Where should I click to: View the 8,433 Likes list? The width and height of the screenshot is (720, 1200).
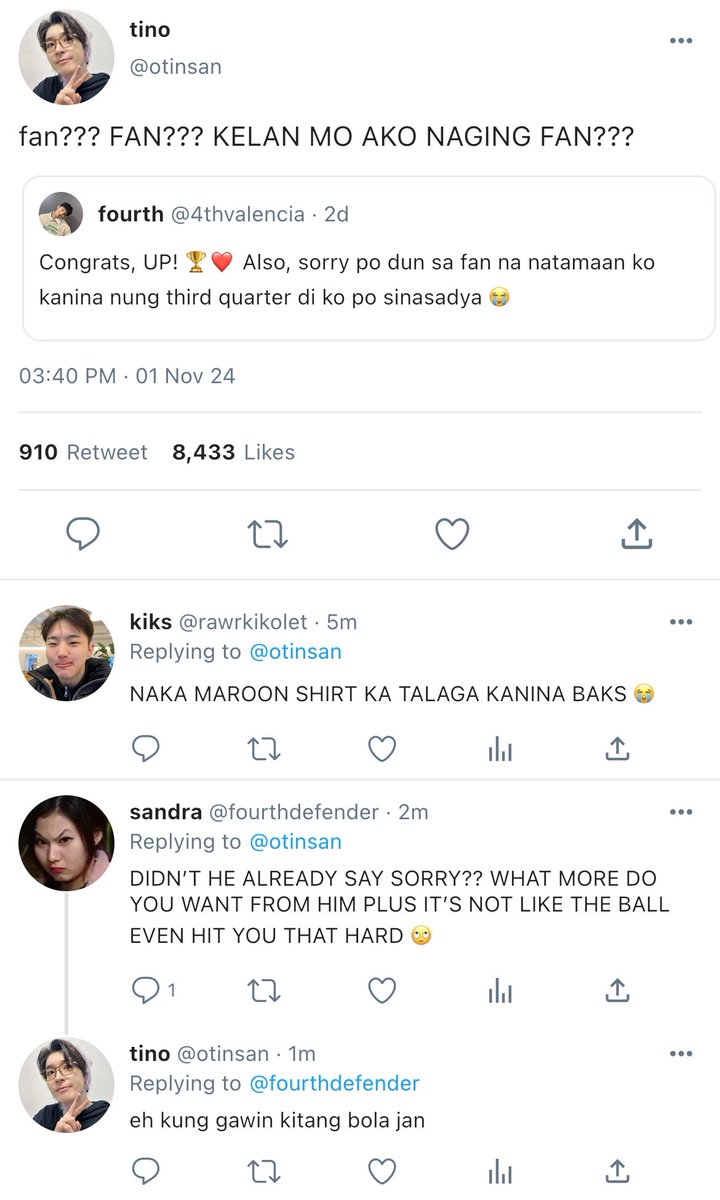[x=234, y=452]
